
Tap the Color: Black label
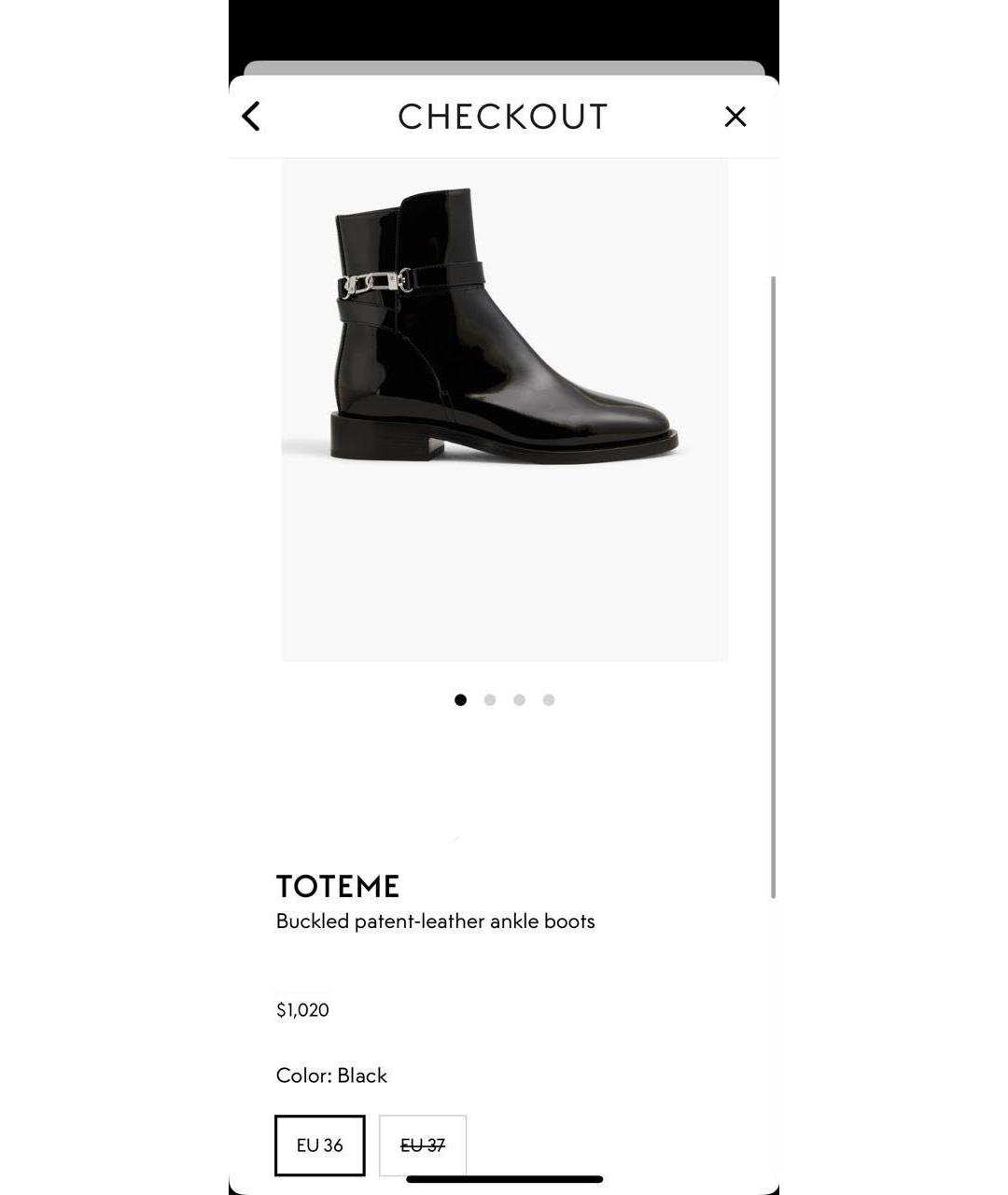tap(331, 1075)
